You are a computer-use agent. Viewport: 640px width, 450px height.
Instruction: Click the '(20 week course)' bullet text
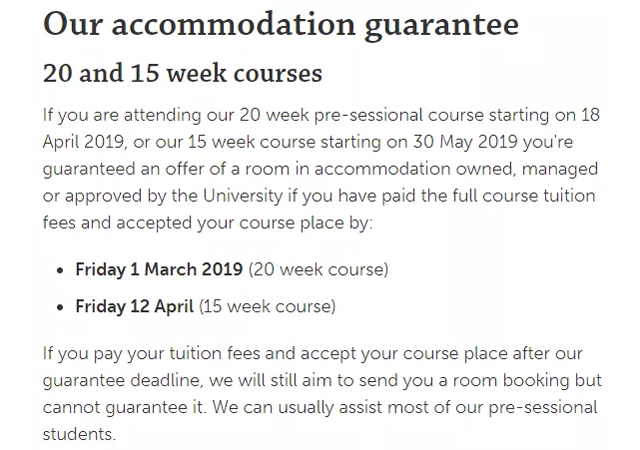tap(318, 269)
